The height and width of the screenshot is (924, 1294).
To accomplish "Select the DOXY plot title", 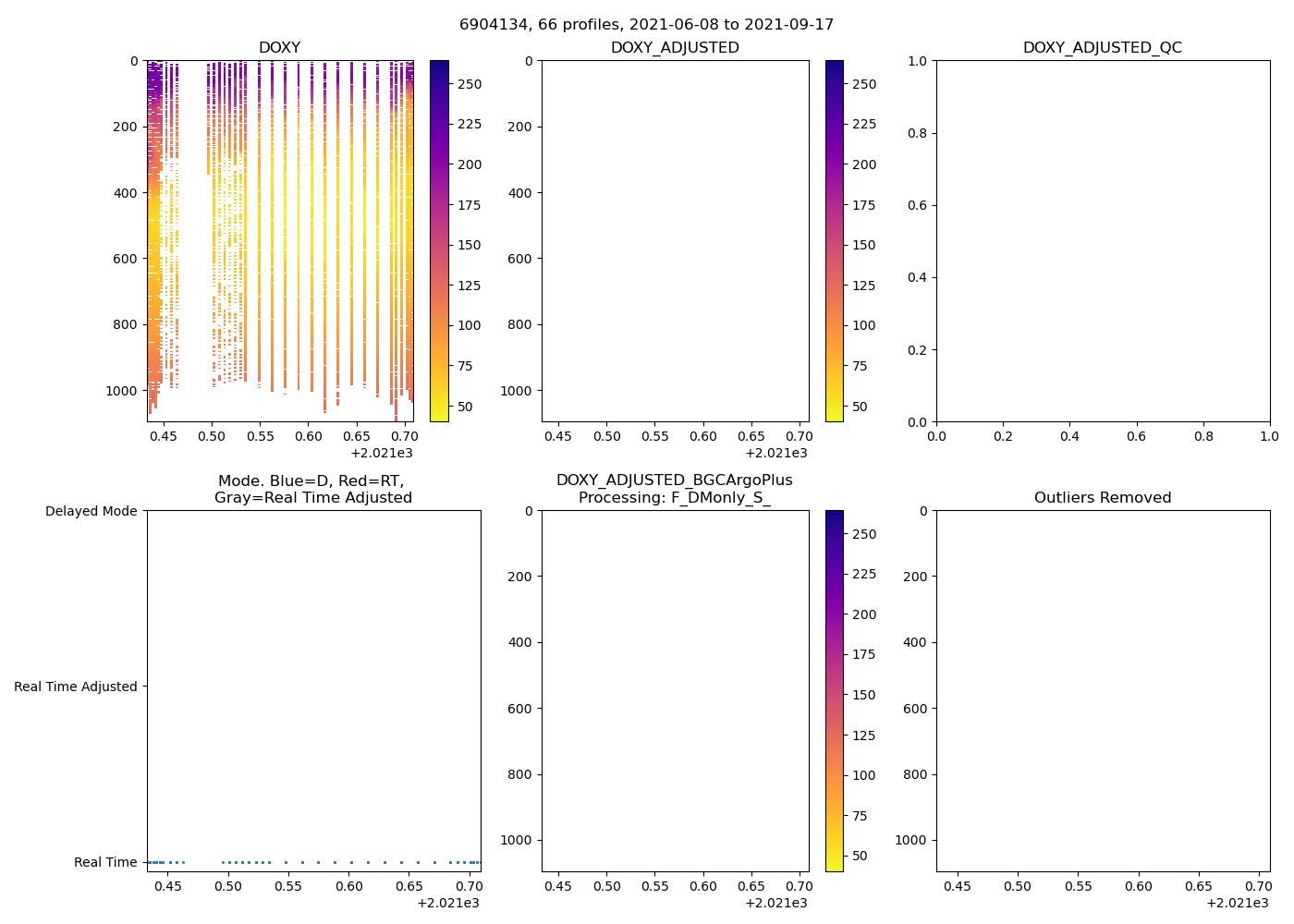I will [279, 48].
